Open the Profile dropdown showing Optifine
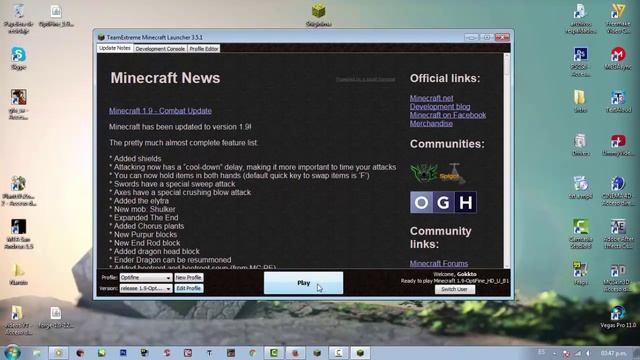Screen dimensions: 640x360 [x=146, y=278]
